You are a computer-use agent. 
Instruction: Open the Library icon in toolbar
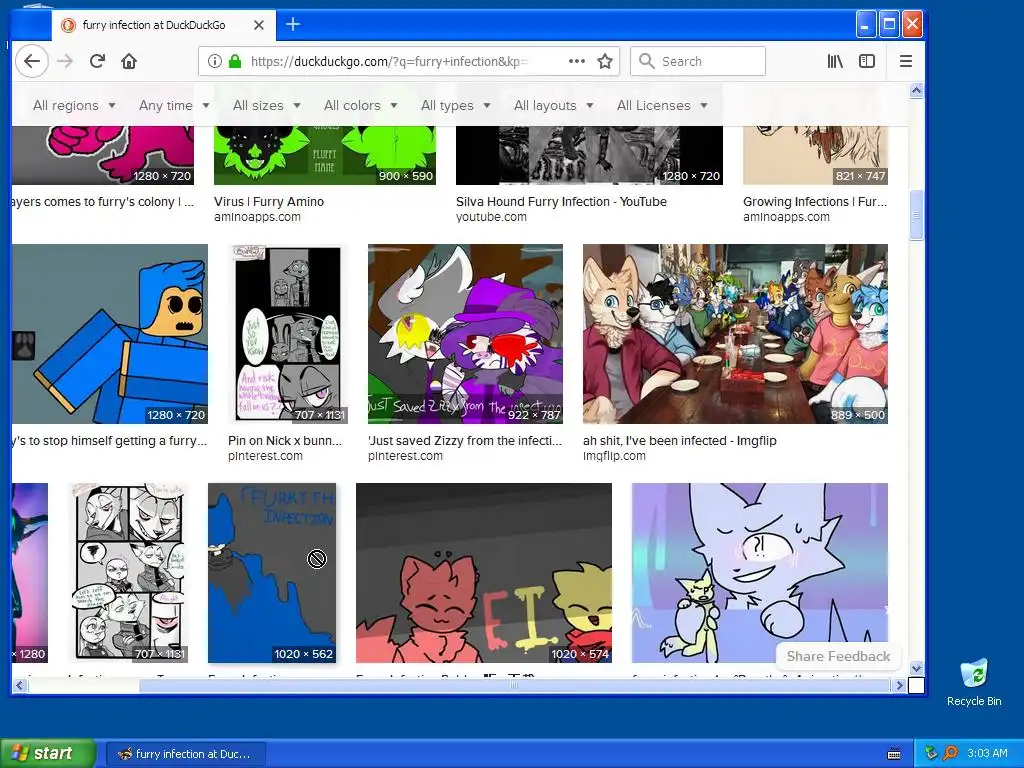click(x=835, y=61)
